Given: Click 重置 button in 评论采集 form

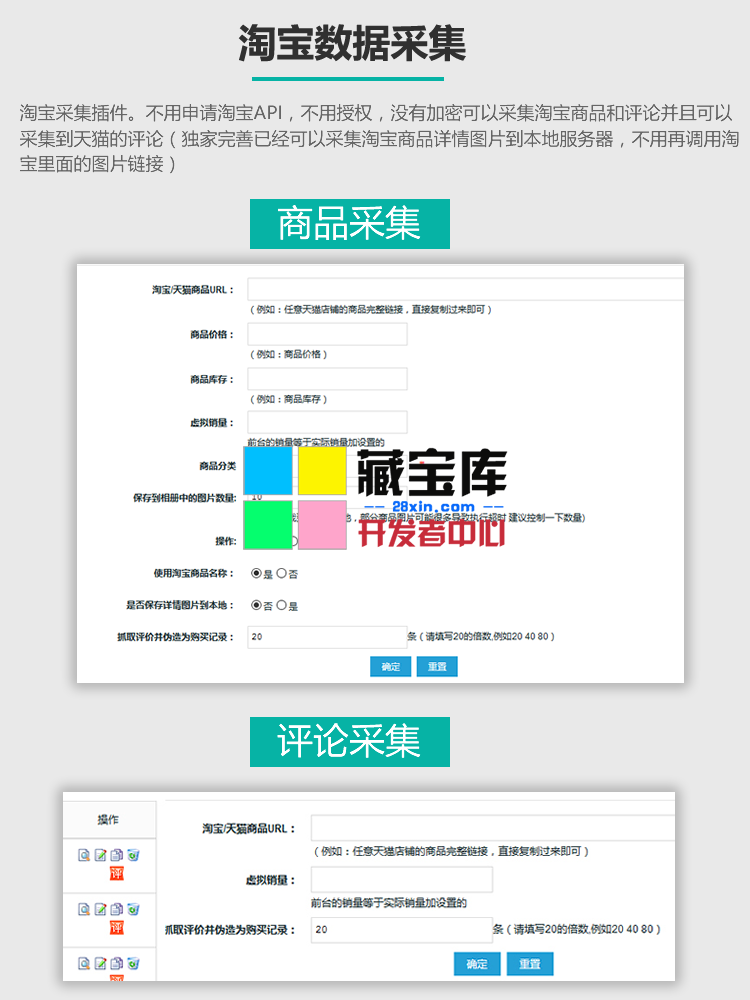Looking at the screenshot, I should (530, 964).
